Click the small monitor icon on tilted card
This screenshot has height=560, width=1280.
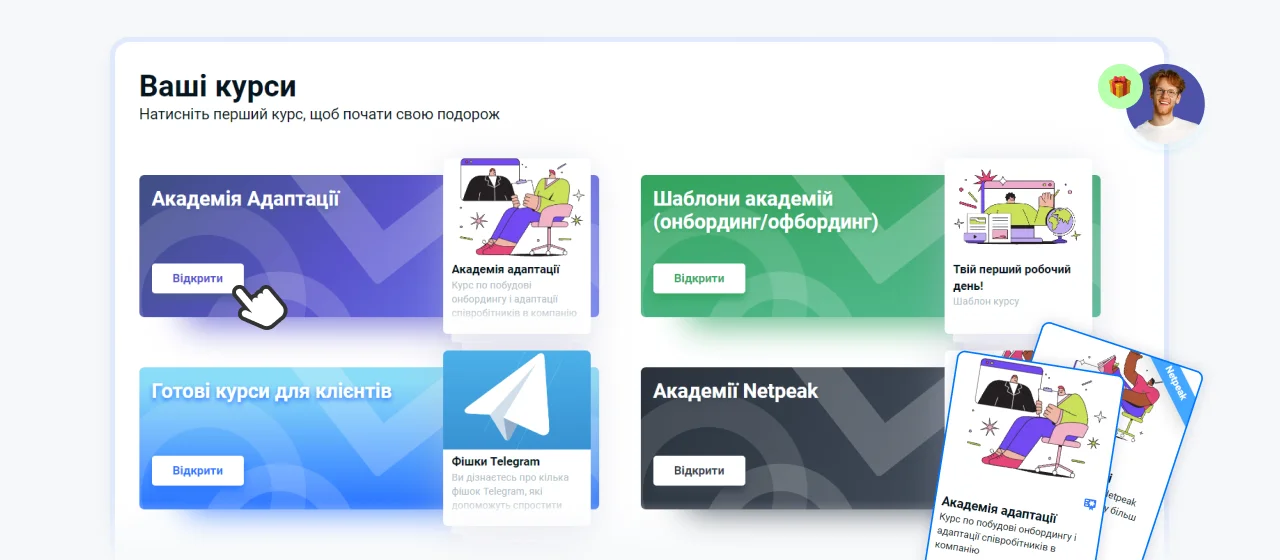click(1090, 504)
